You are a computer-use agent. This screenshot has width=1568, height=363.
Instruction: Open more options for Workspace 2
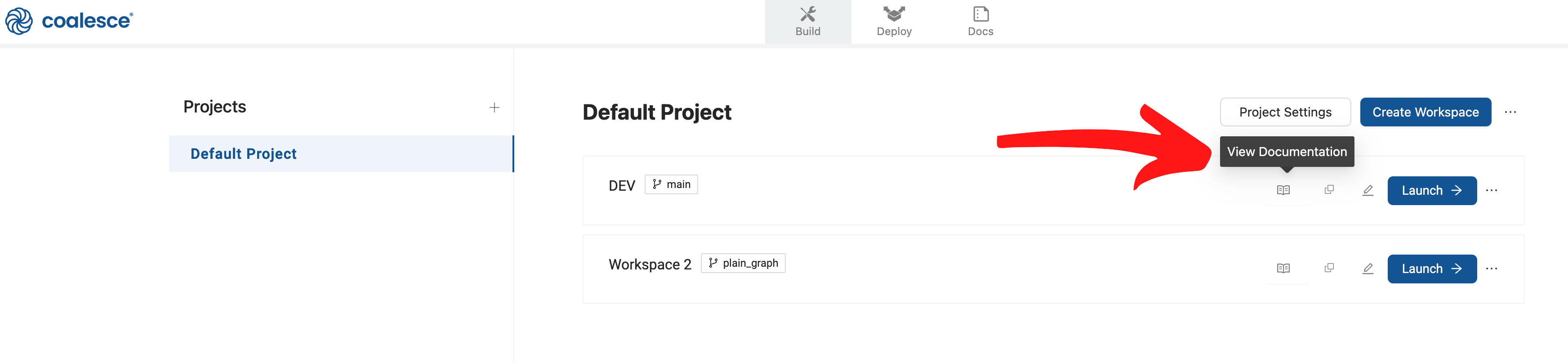[1491, 268]
